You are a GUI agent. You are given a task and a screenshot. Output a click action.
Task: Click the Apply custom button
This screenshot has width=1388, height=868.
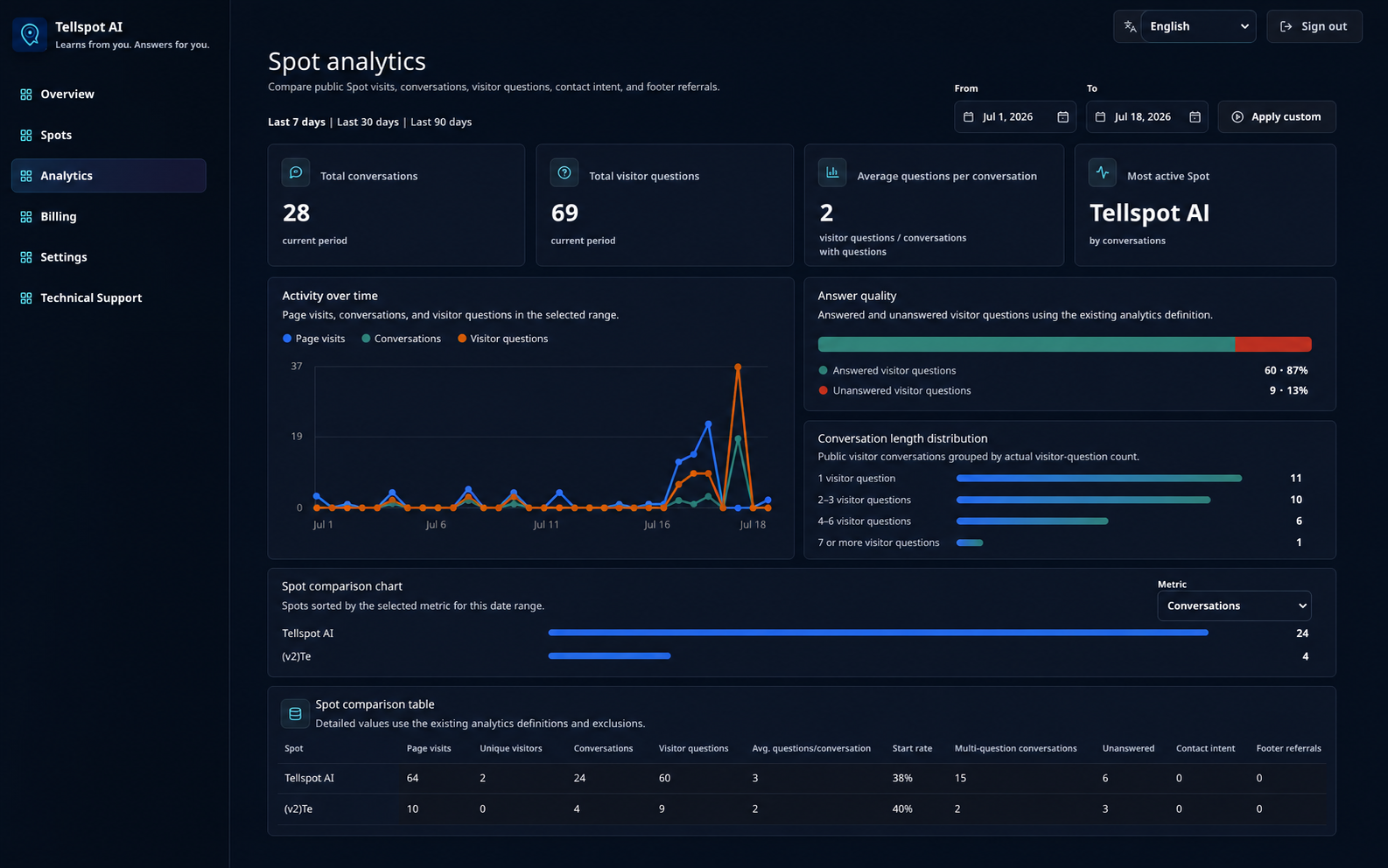(1277, 117)
